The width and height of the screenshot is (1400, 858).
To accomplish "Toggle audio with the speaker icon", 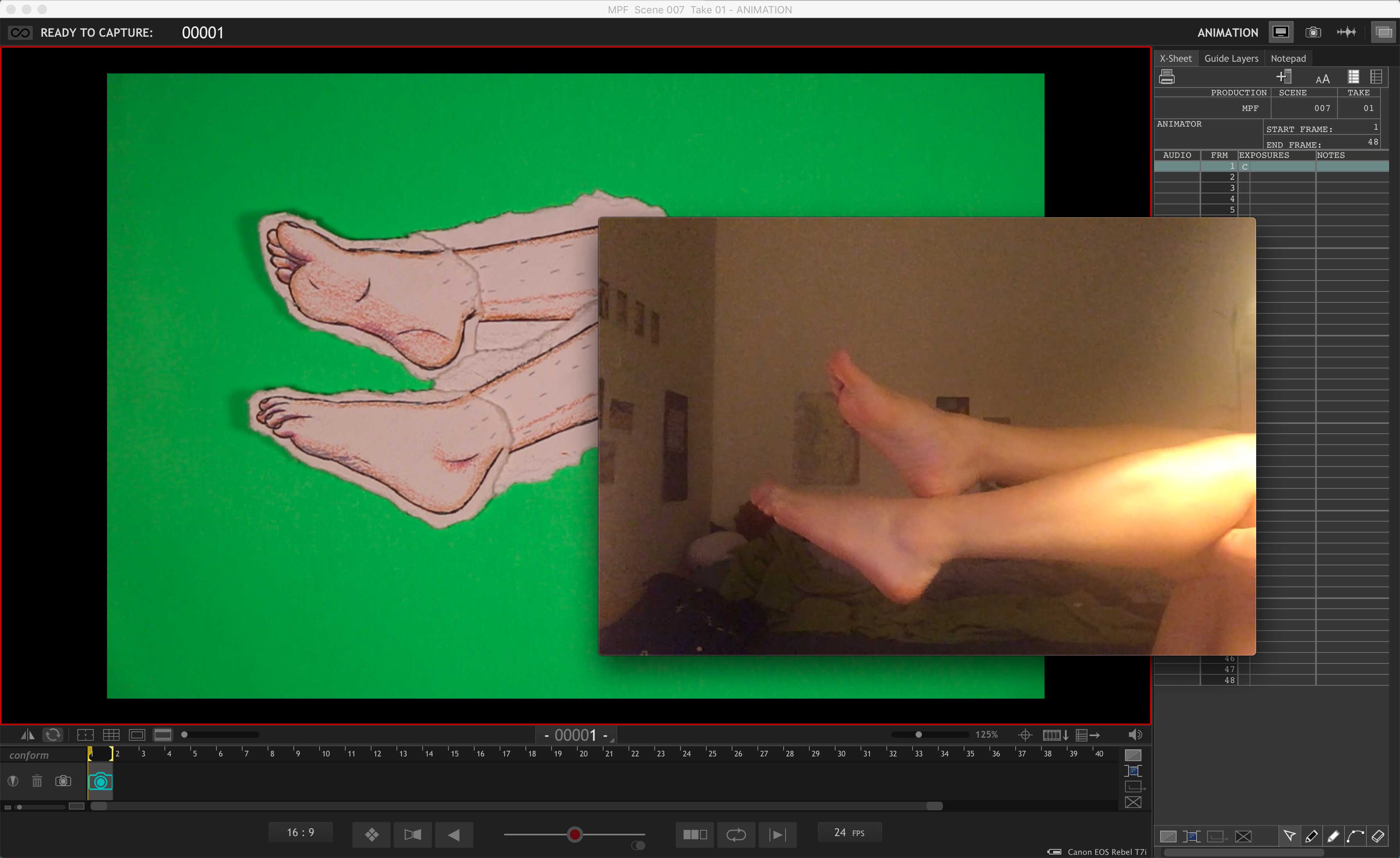I will point(1135,735).
